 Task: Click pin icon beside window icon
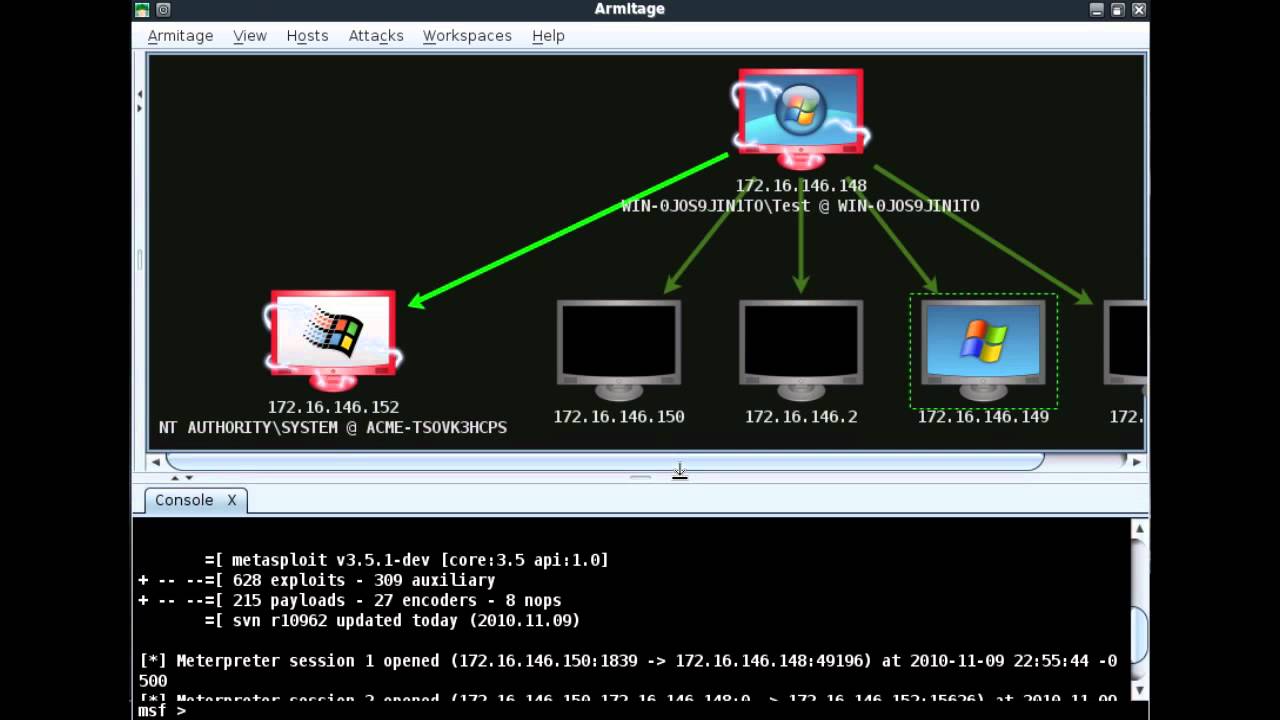(163, 10)
